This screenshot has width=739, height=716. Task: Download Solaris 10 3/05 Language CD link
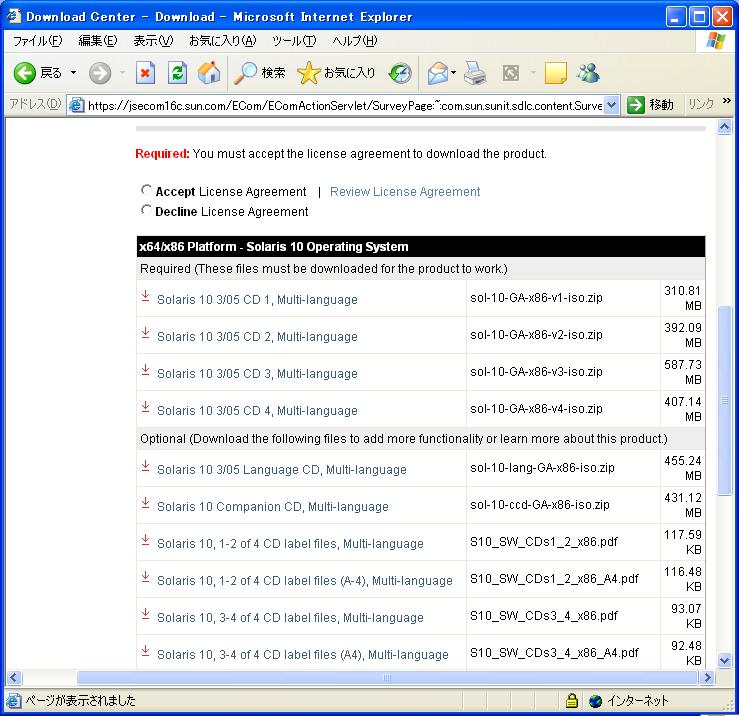click(x=281, y=469)
